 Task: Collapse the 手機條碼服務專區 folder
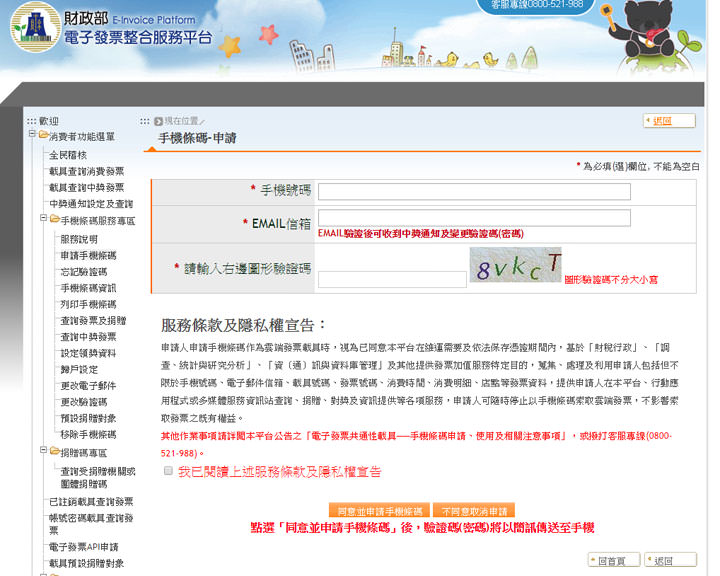coord(44,219)
